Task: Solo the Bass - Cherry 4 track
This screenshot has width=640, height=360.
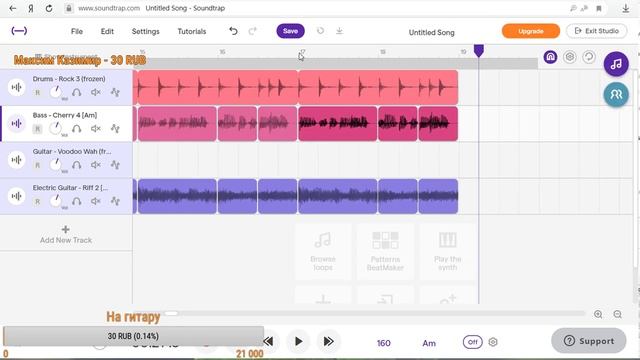Action: coord(76,129)
